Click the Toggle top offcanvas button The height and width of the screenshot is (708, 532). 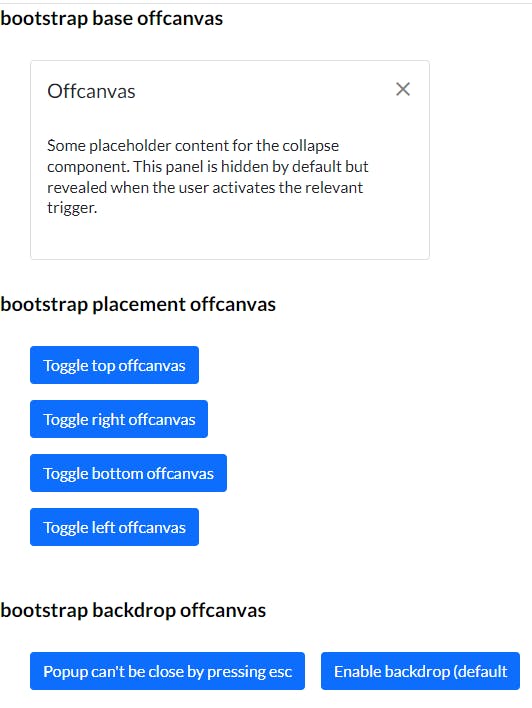(x=114, y=365)
